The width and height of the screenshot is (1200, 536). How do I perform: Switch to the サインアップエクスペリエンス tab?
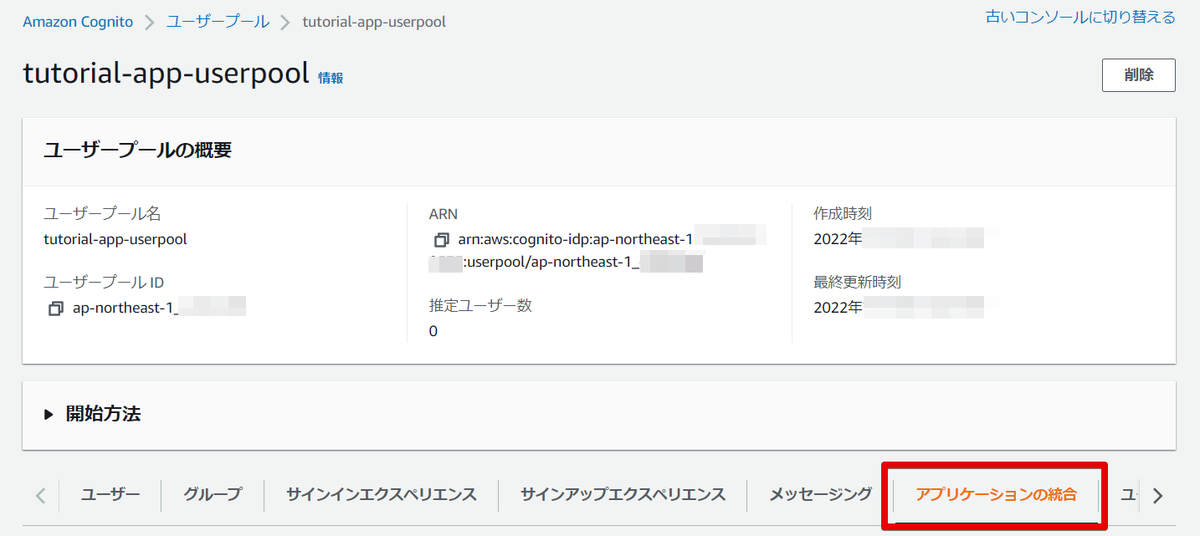(623, 494)
